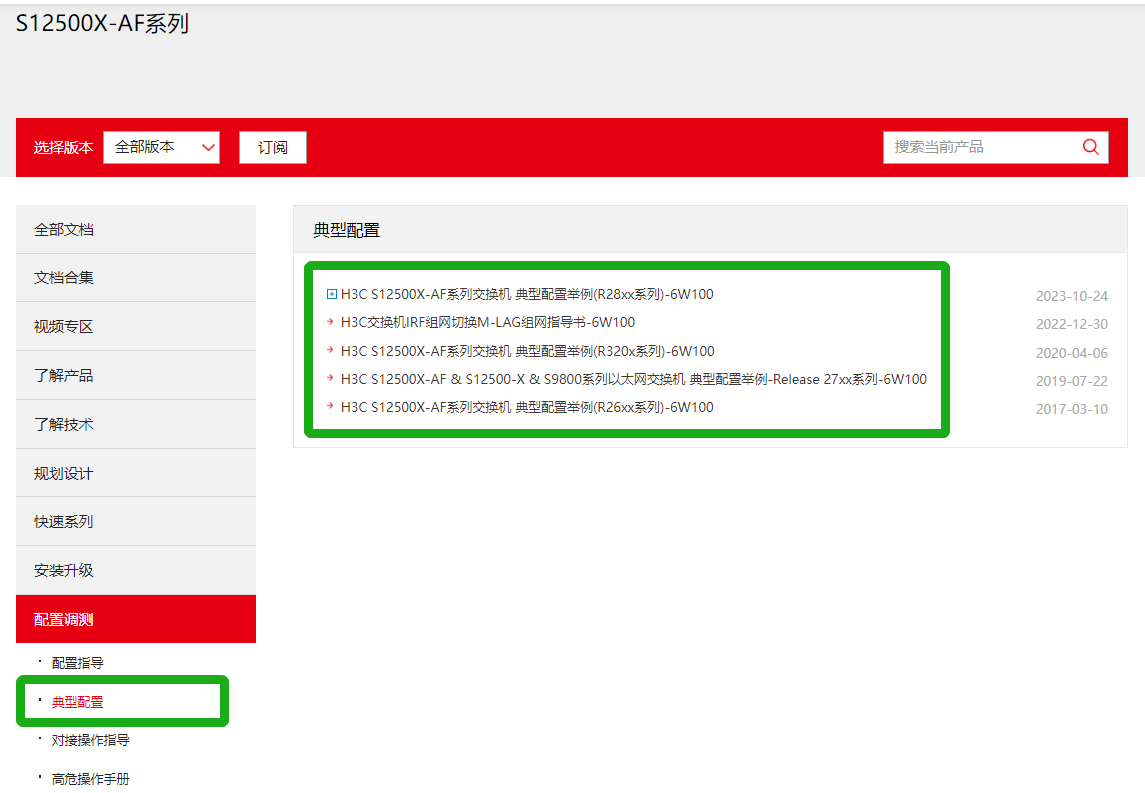The width and height of the screenshot is (1145, 793).
Task: Click the date 2022-12-30
Action: pos(1071,324)
